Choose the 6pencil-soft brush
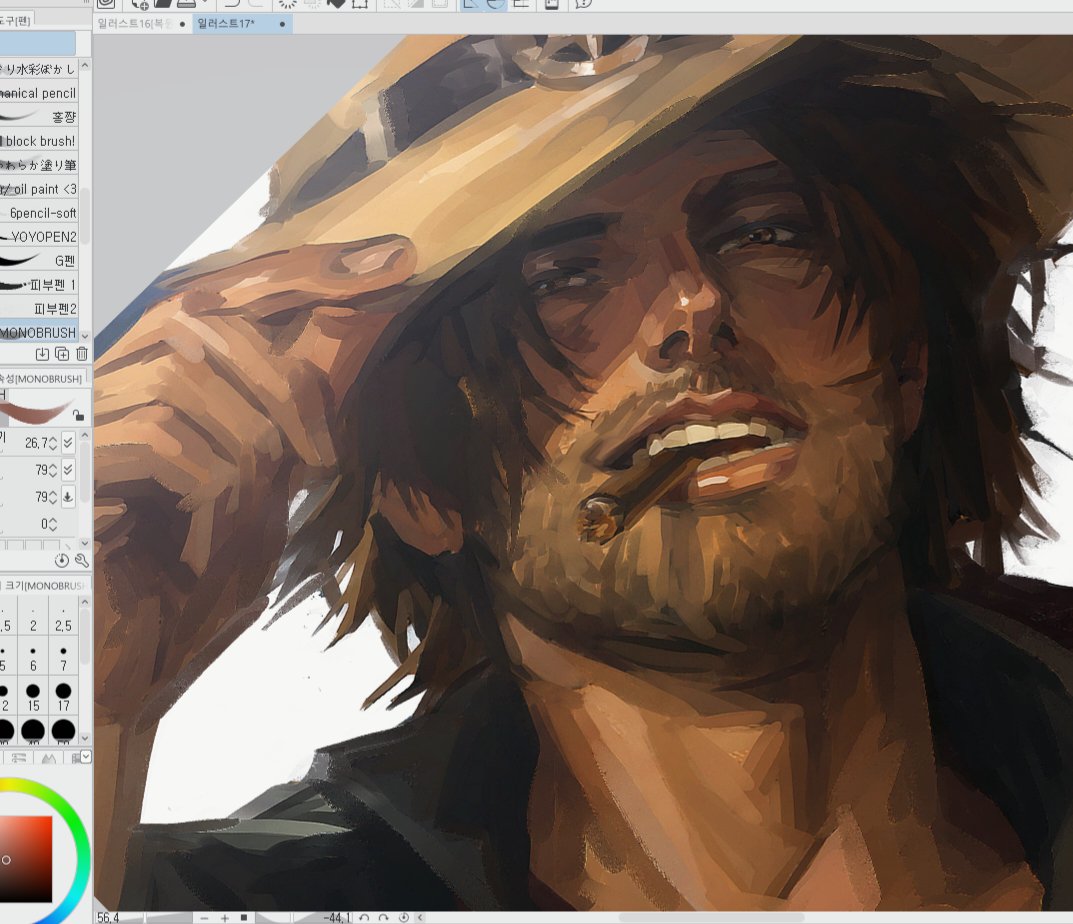Viewport: 1073px width, 924px height. [39, 213]
